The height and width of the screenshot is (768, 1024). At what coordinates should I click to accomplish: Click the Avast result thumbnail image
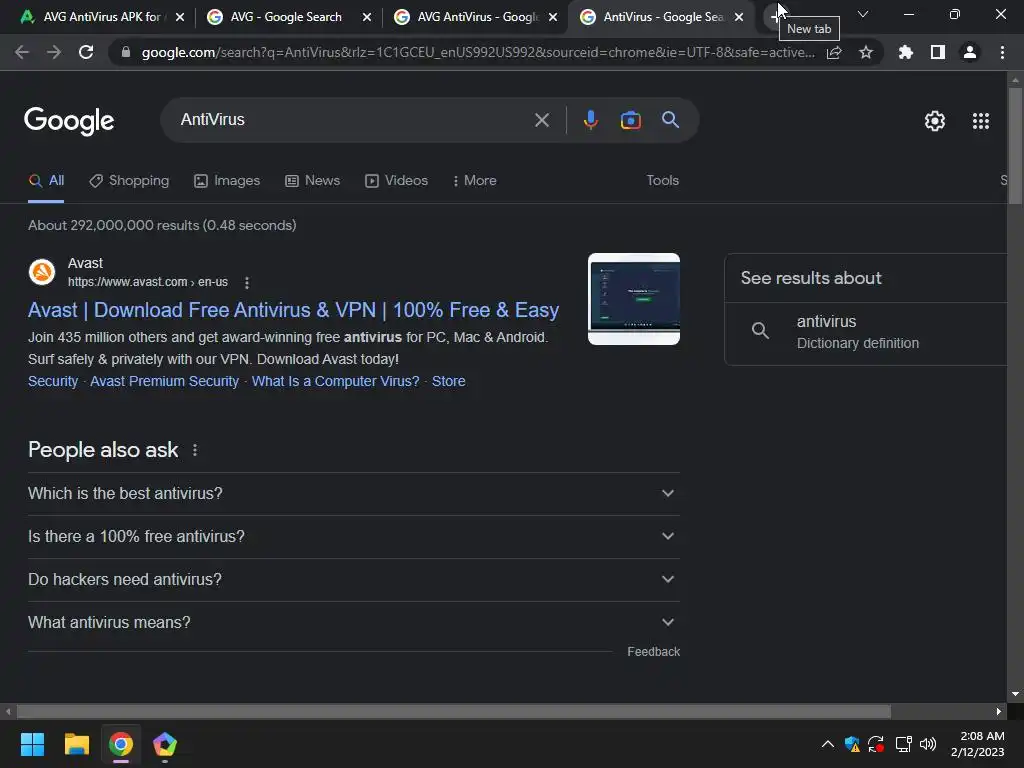[x=633, y=299]
